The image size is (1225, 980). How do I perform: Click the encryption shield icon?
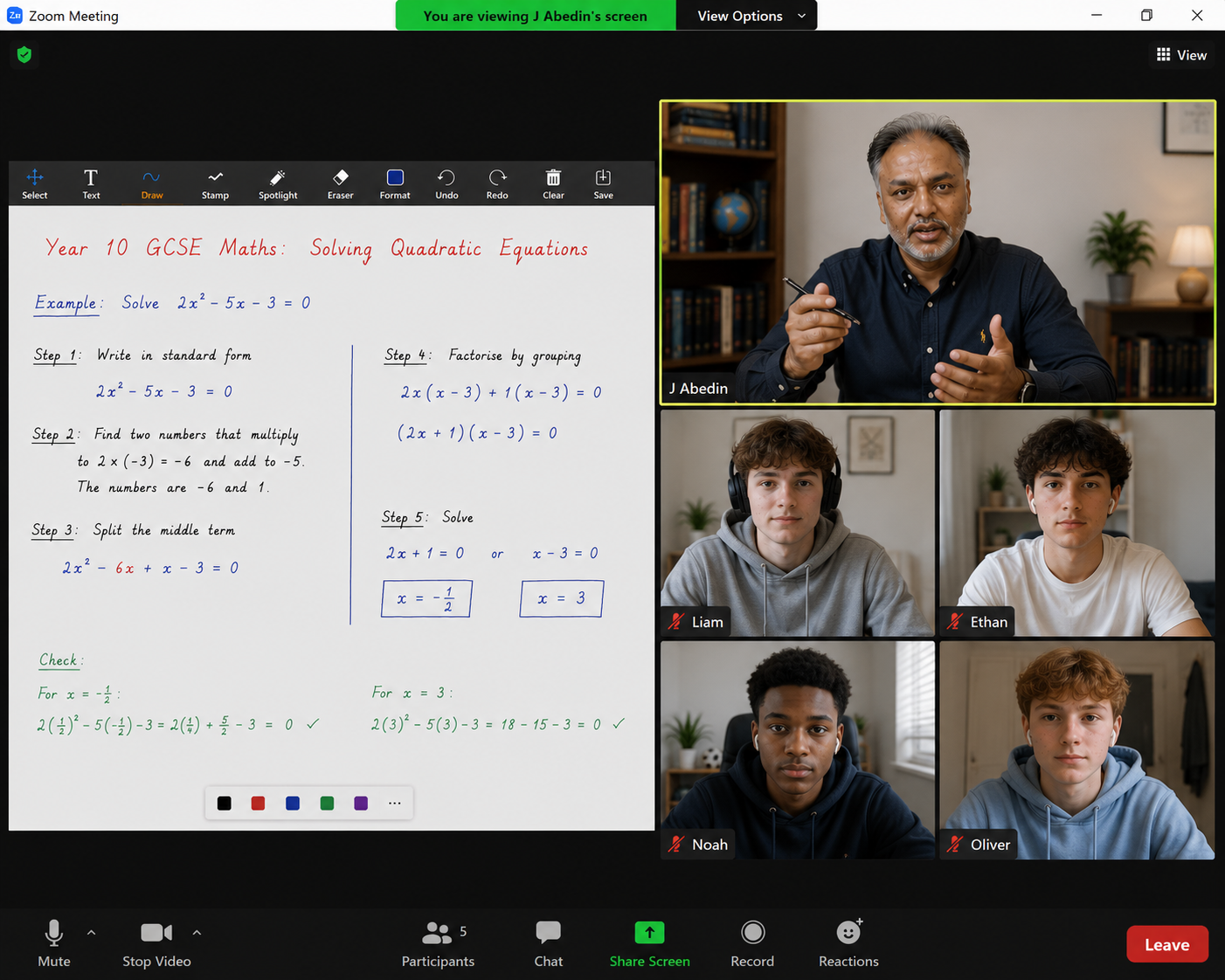coord(24,55)
